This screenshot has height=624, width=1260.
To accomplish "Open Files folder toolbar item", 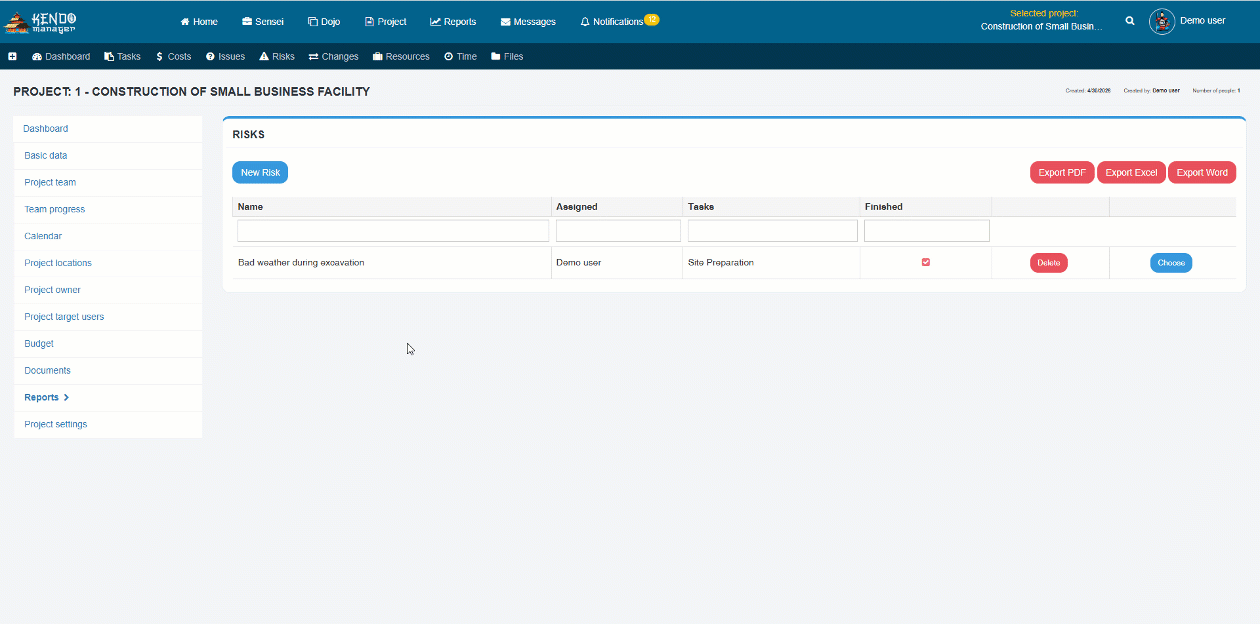I will (x=507, y=57).
